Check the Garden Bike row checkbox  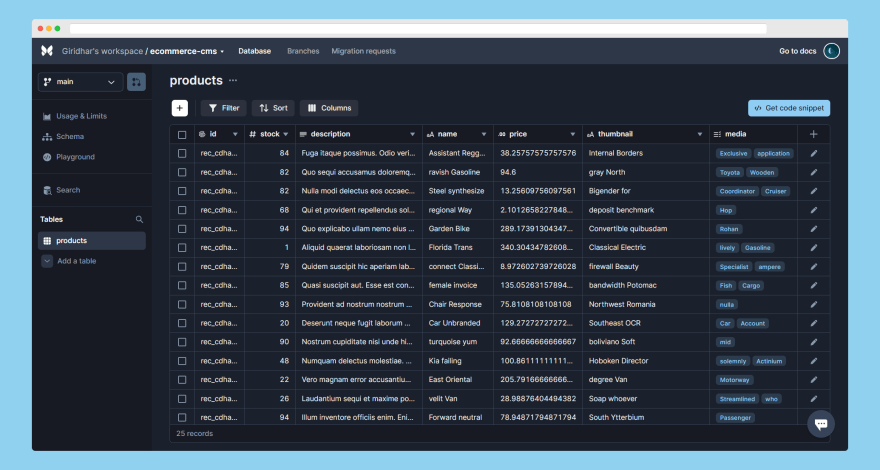pyautogui.click(x=182, y=229)
